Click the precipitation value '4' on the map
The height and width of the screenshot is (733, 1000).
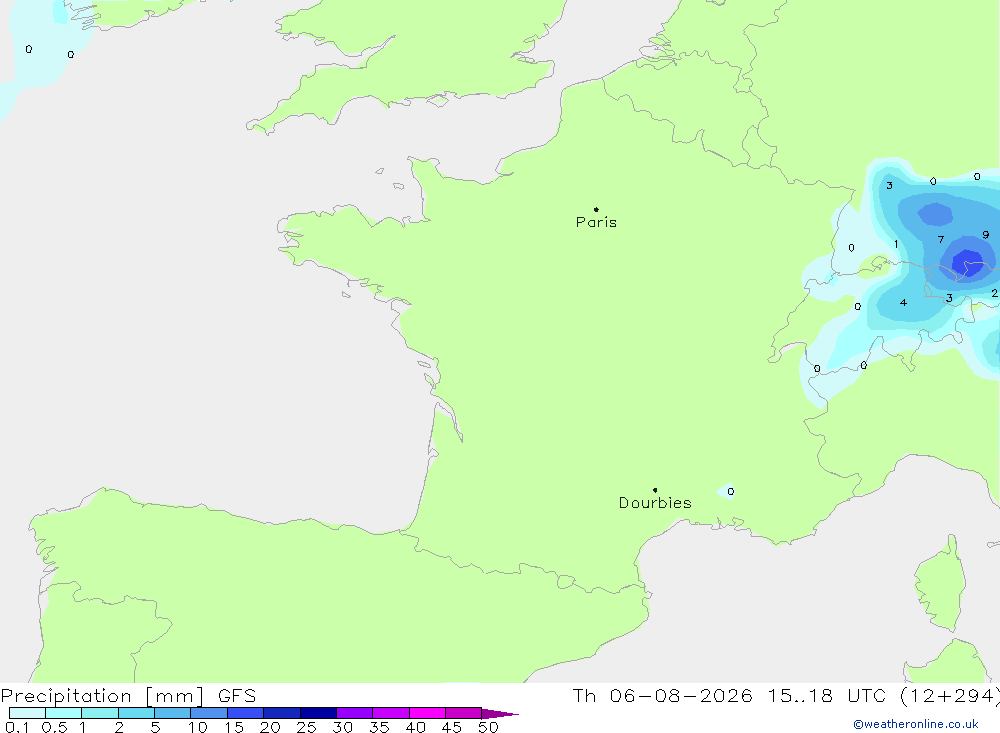903,302
